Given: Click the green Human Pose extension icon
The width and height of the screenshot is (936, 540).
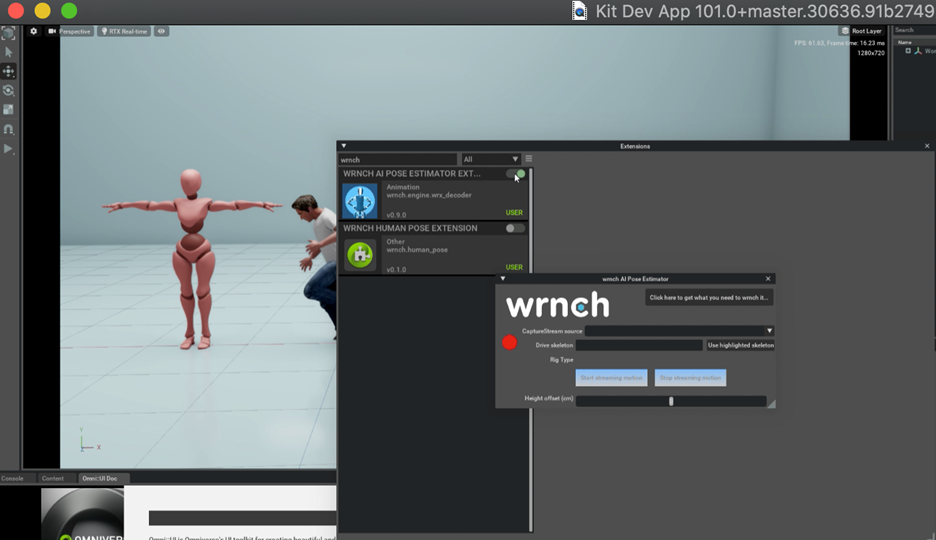Looking at the screenshot, I should click(360, 255).
